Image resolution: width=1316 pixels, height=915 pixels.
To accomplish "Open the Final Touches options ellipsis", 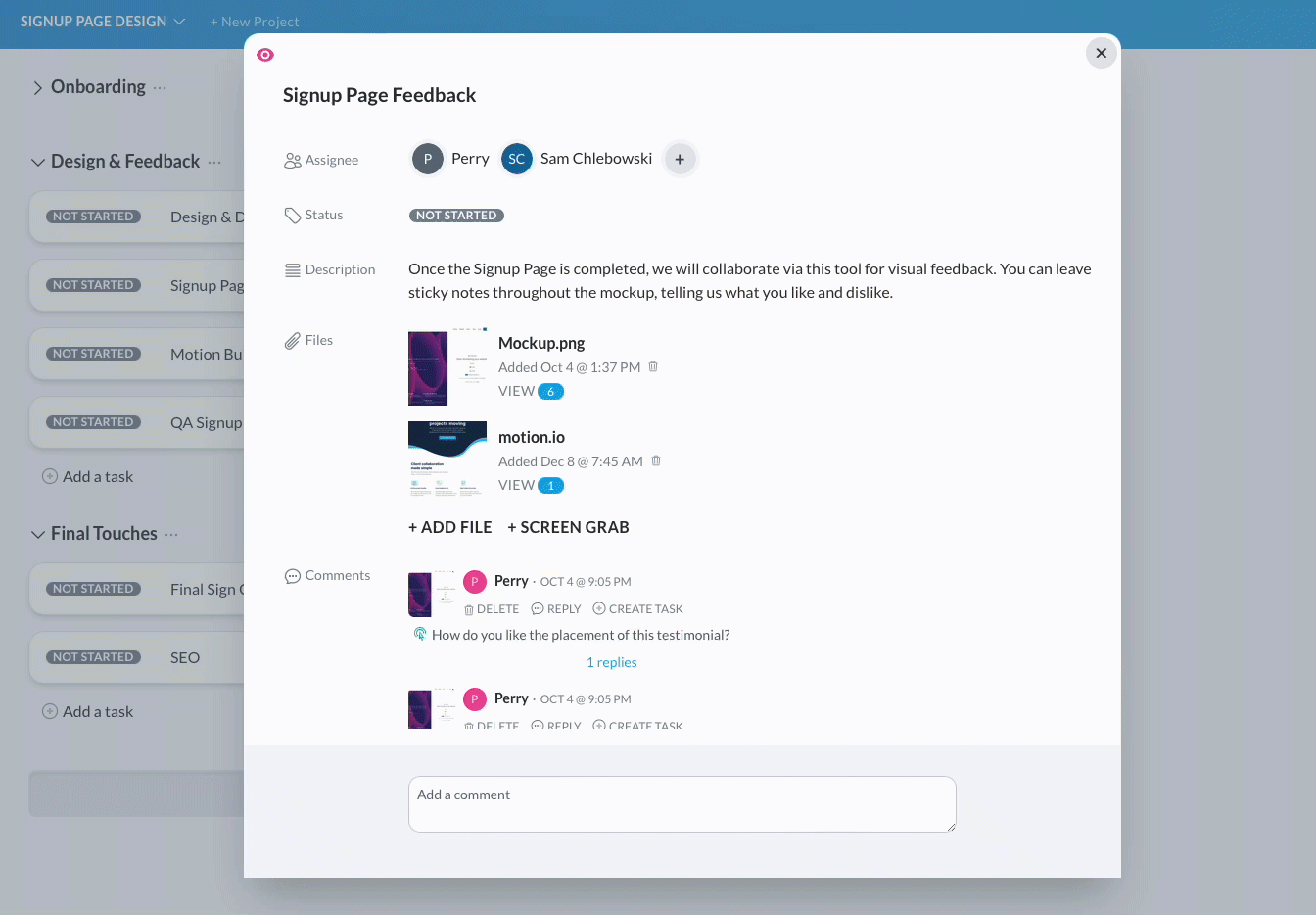I will pyautogui.click(x=172, y=534).
